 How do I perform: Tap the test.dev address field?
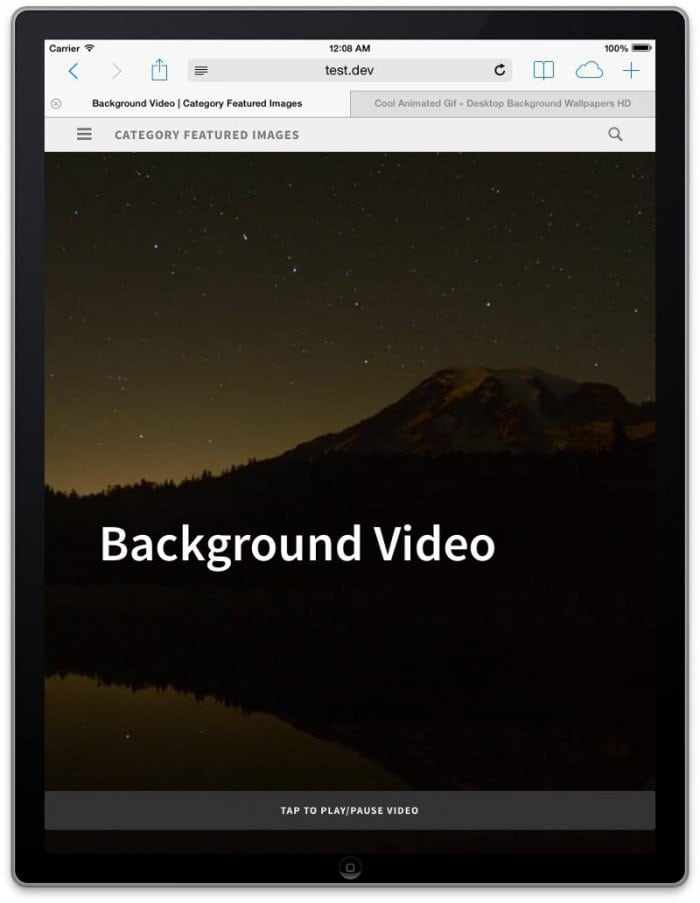point(349,70)
